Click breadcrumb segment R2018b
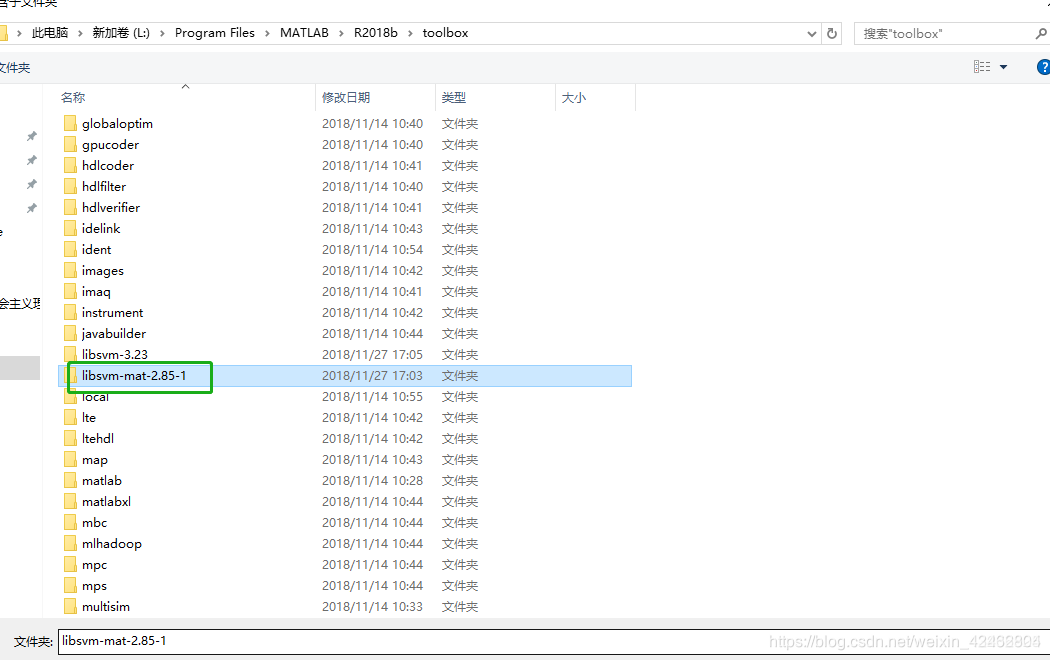This screenshot has width=1050, height=660. coord(376,33)
